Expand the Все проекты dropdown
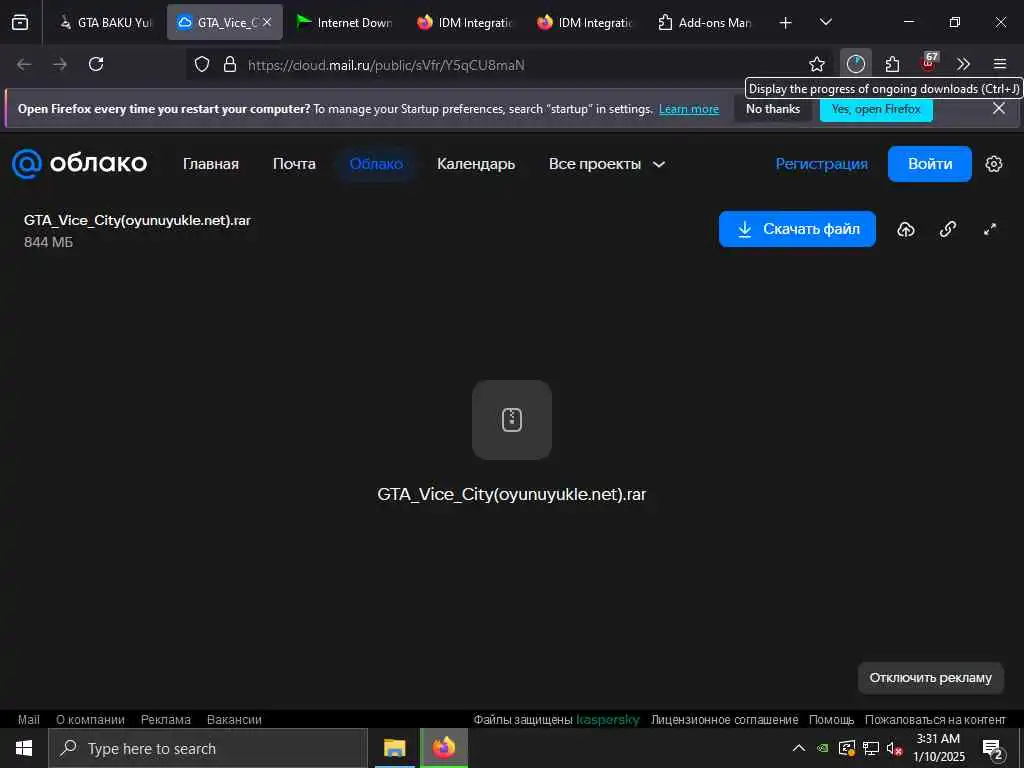The image size is (1024, 768). click(607, 164)
